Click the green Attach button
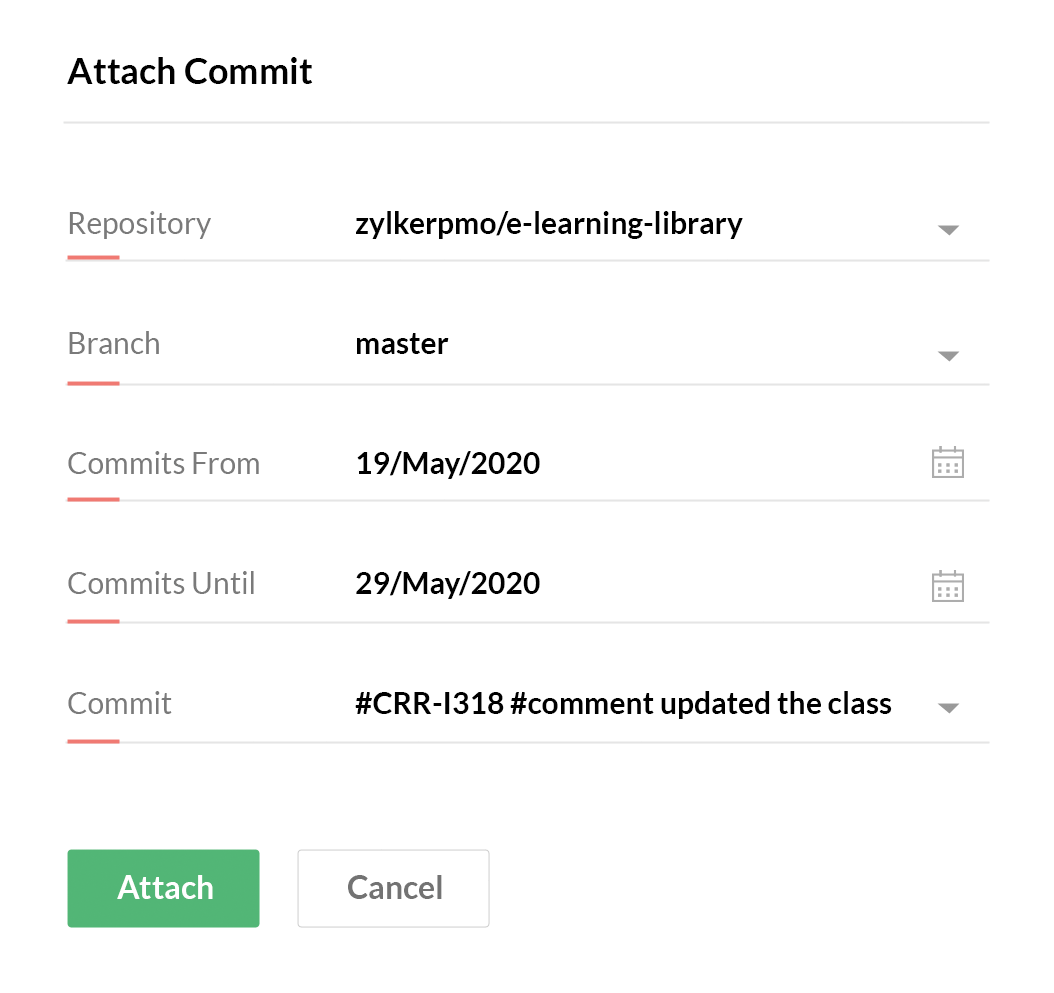Screen dimensions: 1054x993 pos(164,888)
